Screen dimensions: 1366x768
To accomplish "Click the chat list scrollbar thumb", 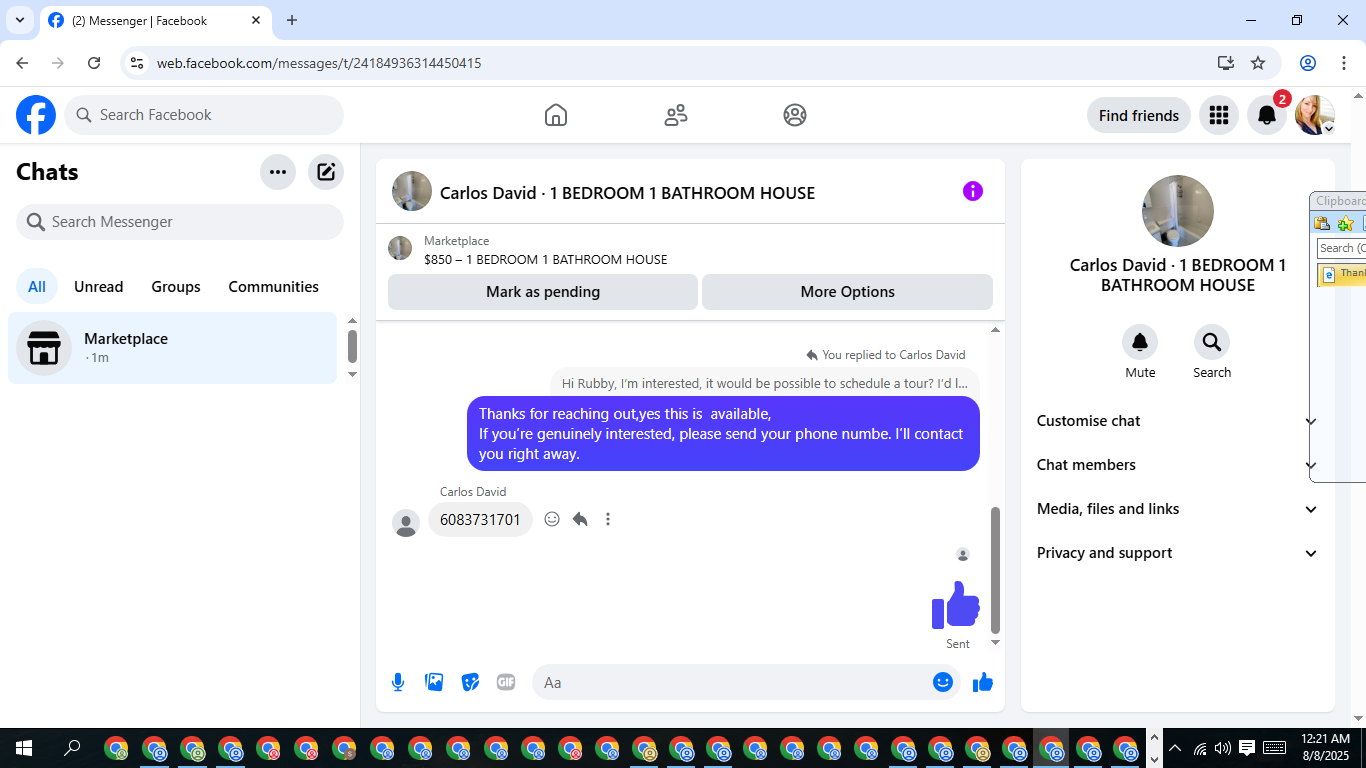I will (x=352, y=346).
